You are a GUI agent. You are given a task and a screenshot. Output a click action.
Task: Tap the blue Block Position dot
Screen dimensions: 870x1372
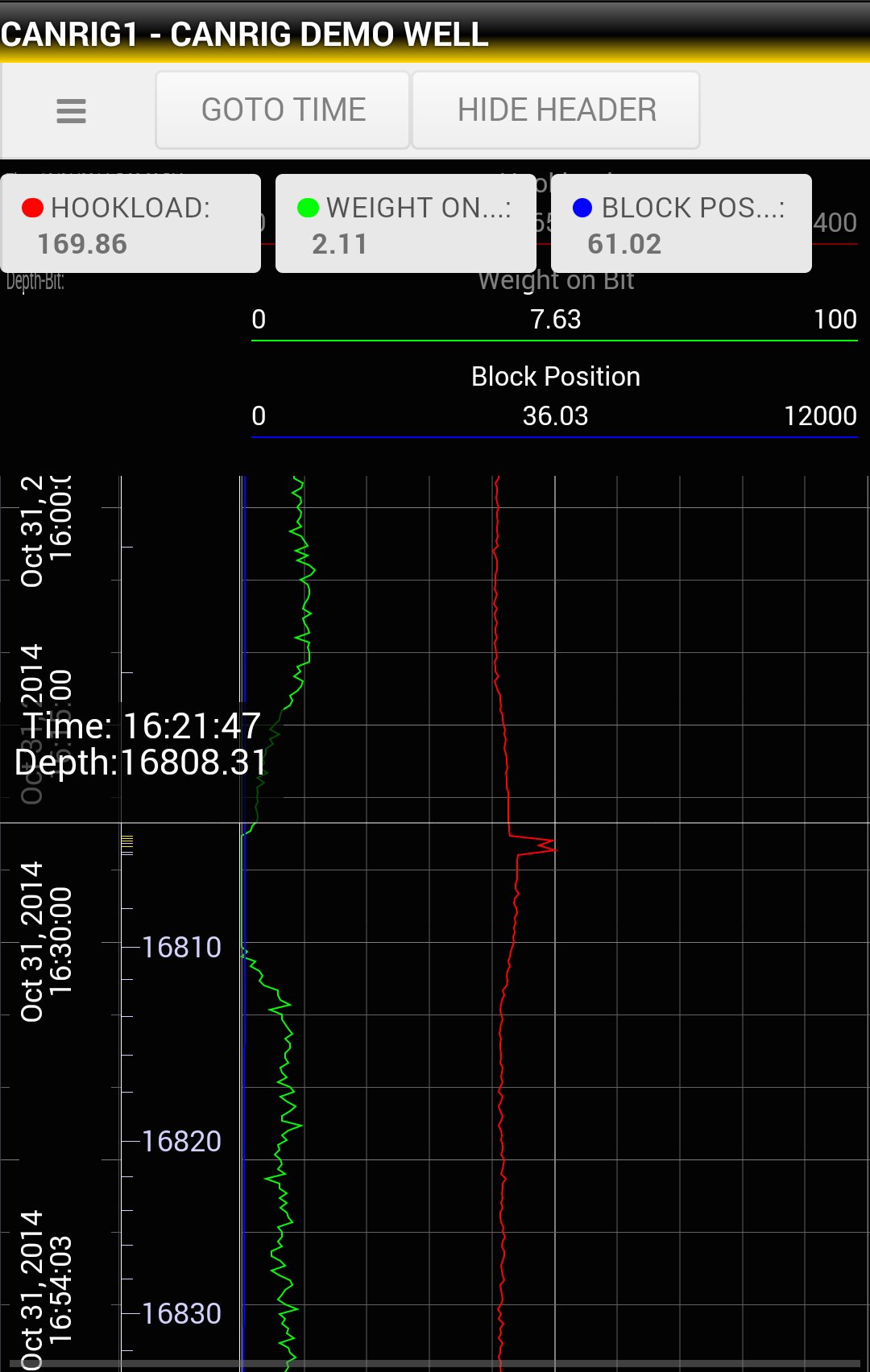click(582, 208)
